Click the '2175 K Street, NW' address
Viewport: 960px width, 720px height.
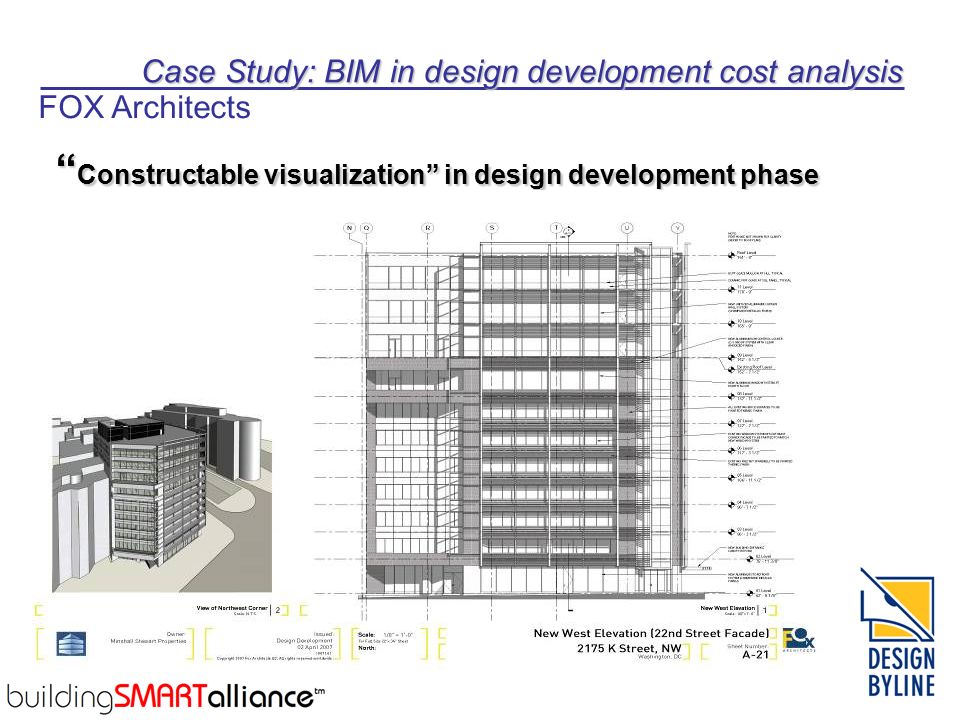pyautogui.click(x=629, y=648)
